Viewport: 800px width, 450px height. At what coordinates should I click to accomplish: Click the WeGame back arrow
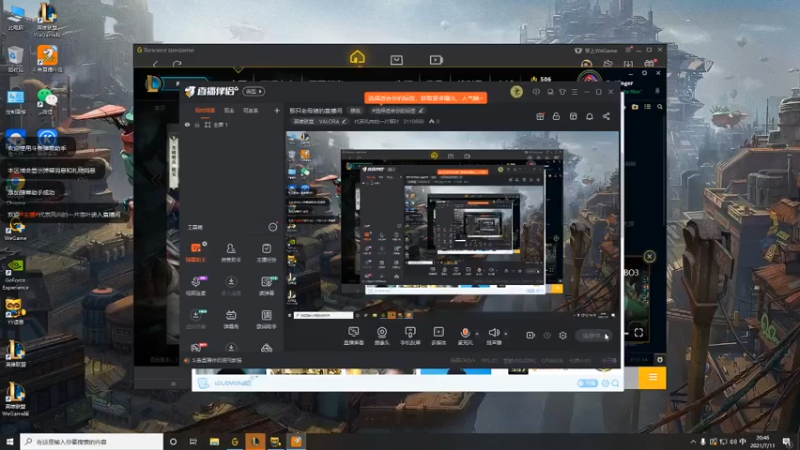point(156,64)
